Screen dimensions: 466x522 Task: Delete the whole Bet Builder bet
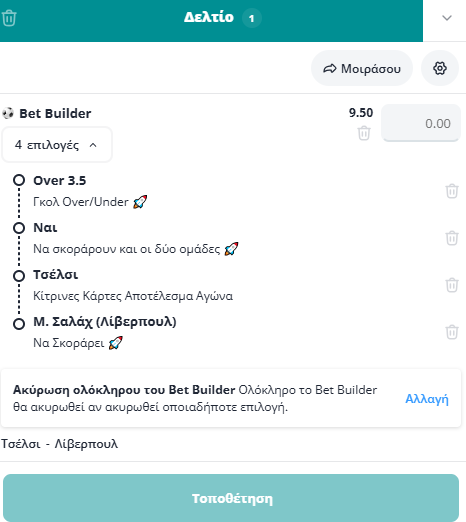(x=364, y=133)
